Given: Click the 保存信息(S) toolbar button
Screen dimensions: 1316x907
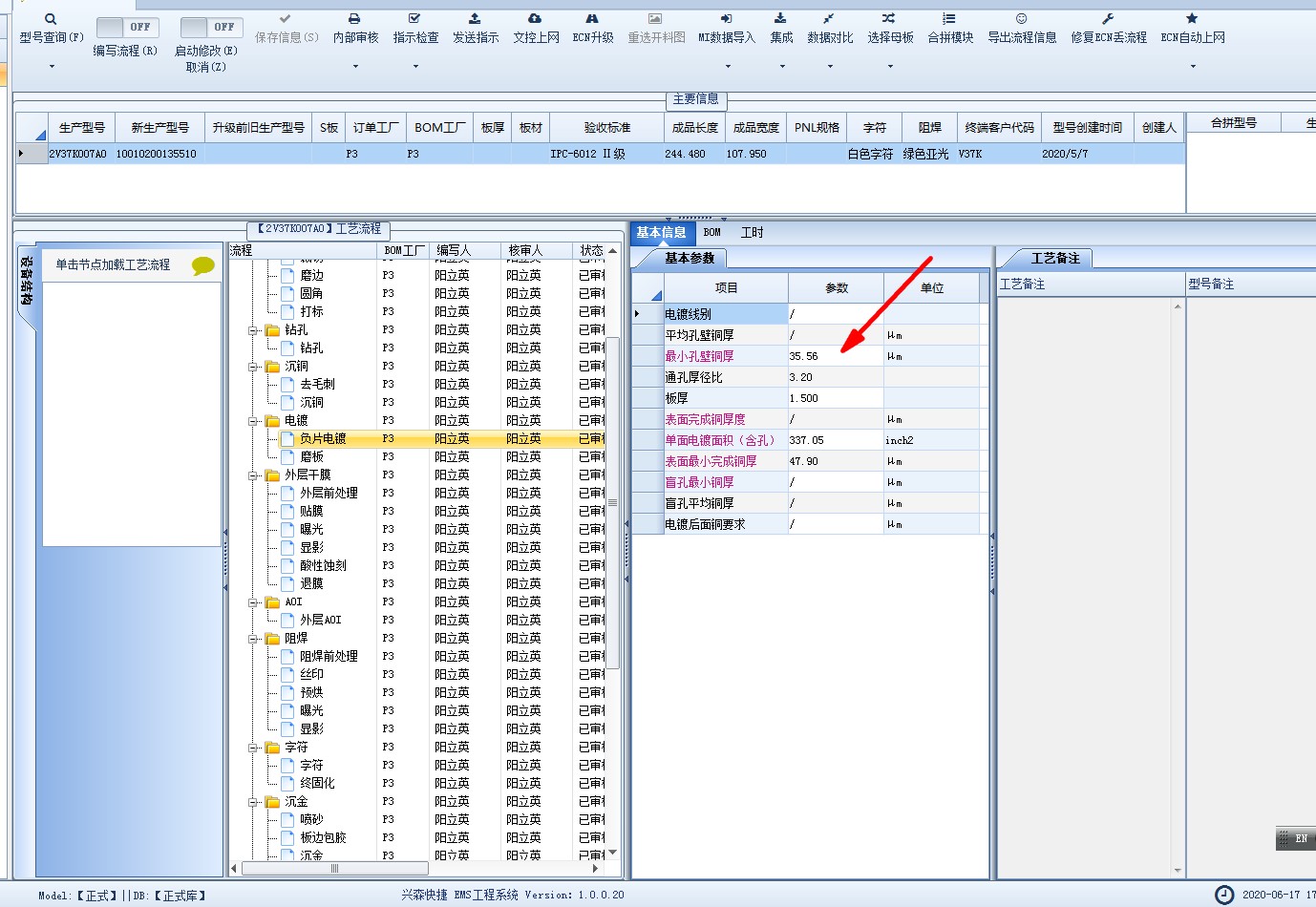Looking at the screenshot, I should point(287,29).
